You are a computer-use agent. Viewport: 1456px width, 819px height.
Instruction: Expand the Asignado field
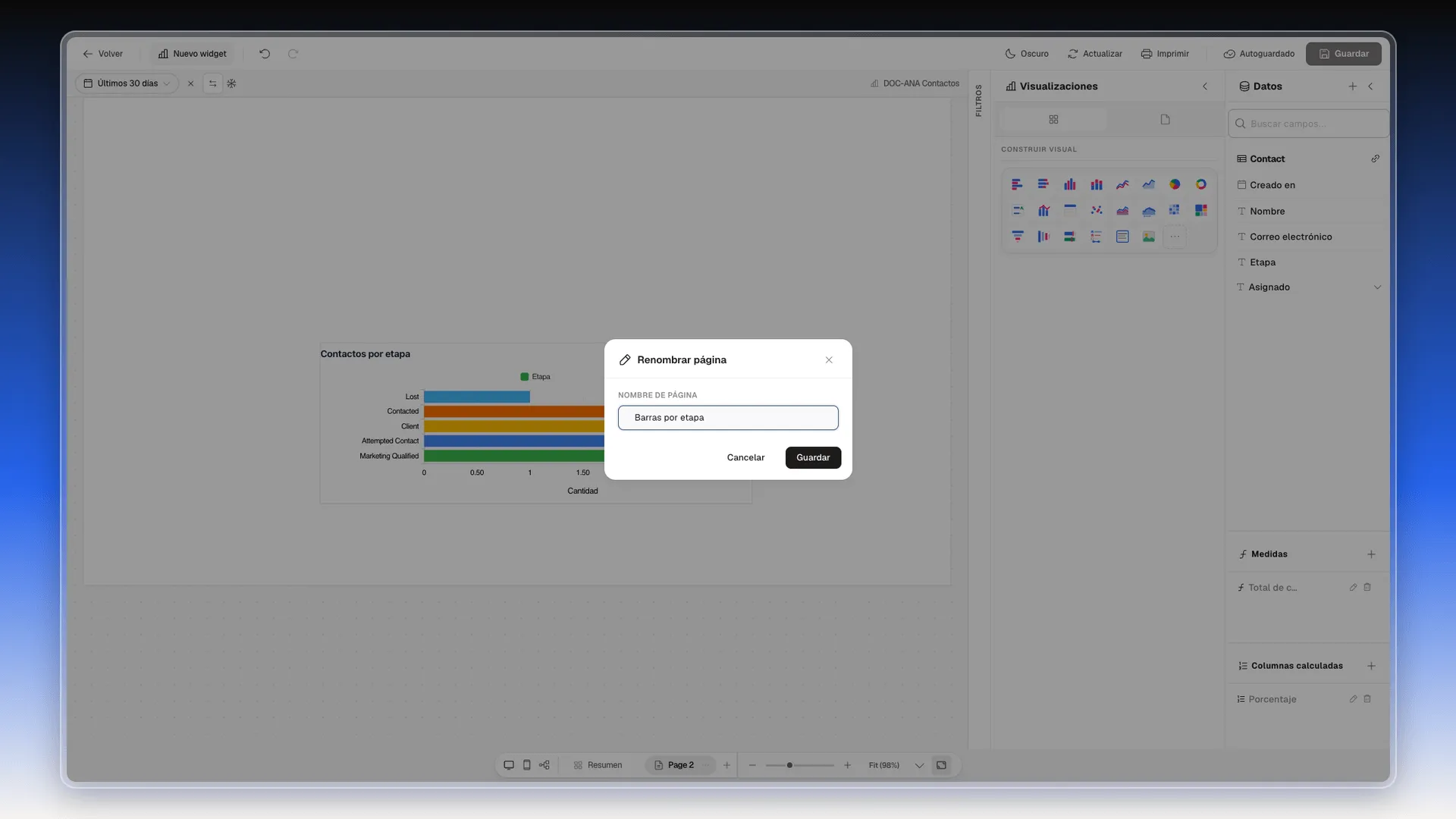pyautogui.click(x=1377, y=287)
